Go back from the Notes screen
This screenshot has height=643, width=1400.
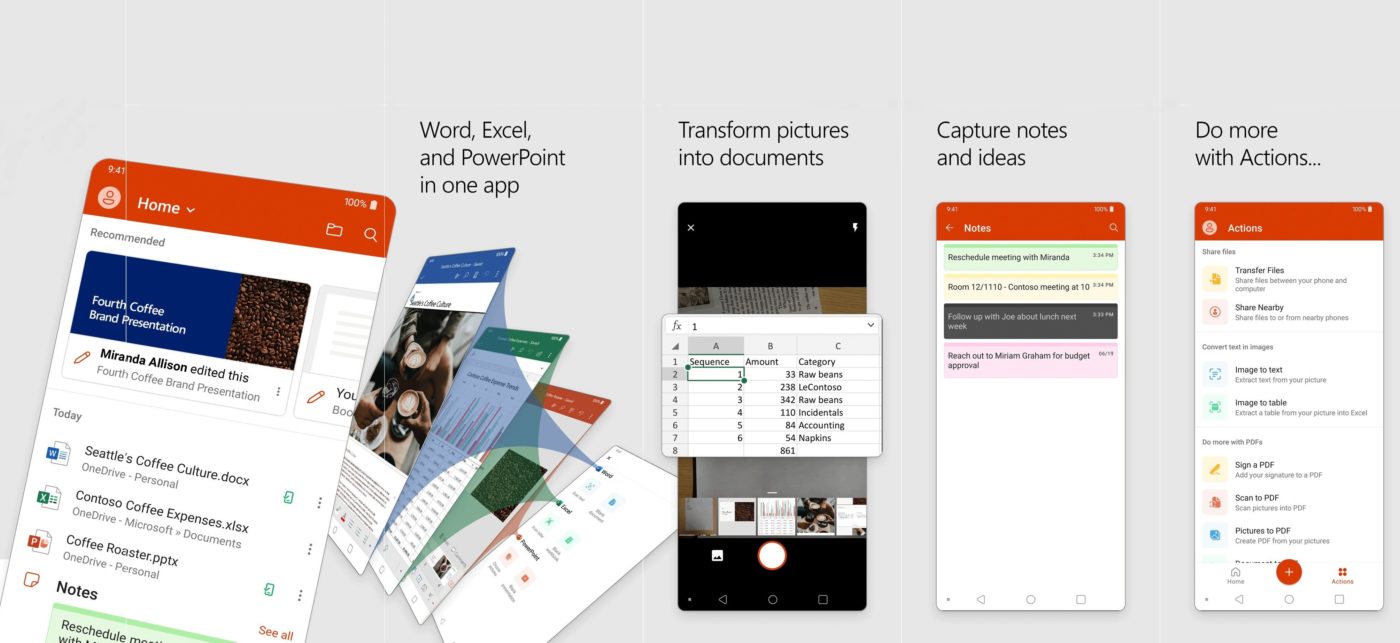[x=949, y=227]
